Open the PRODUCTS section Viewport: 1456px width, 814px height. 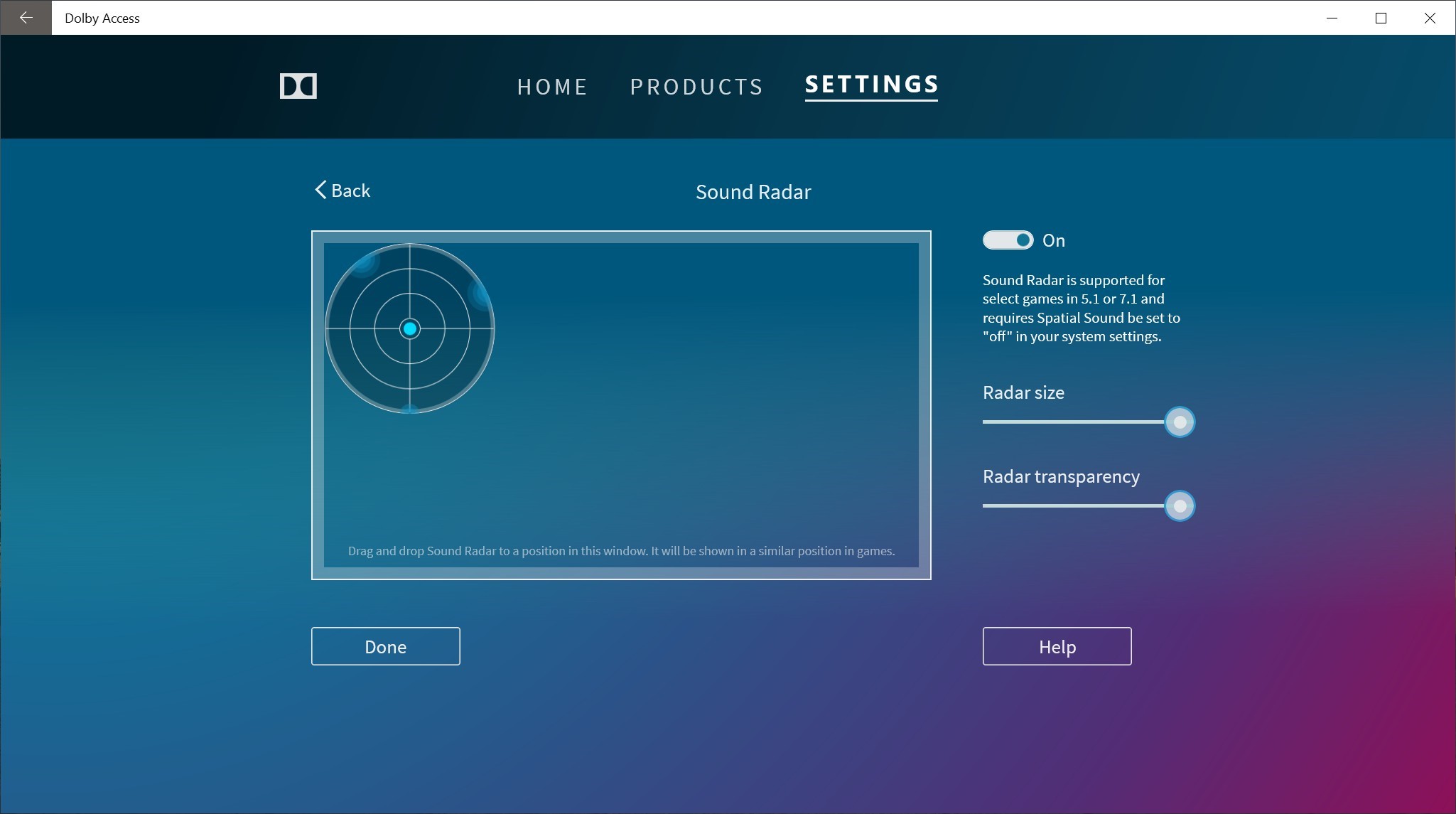[695, 86]
